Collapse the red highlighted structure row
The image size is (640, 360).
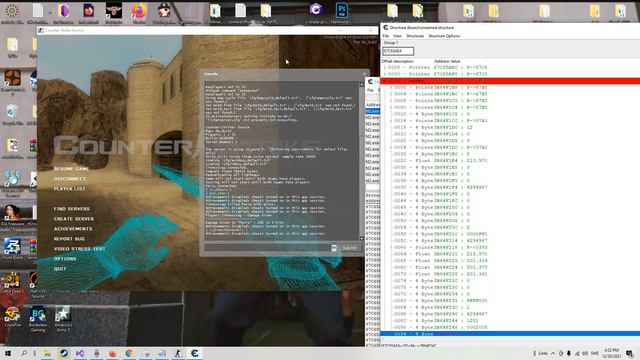[384, 81]
